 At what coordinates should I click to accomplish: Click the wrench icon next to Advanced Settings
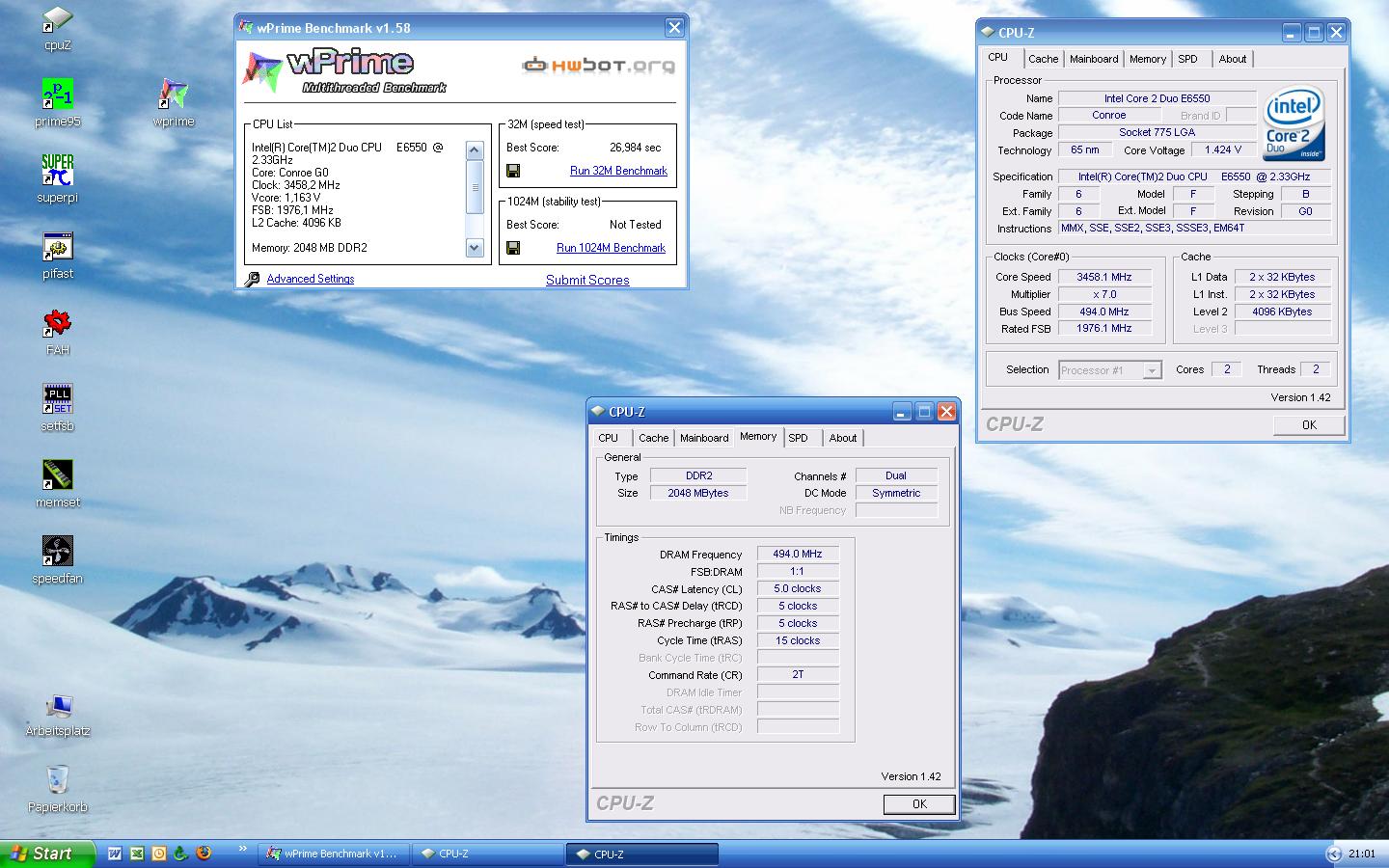252,279
